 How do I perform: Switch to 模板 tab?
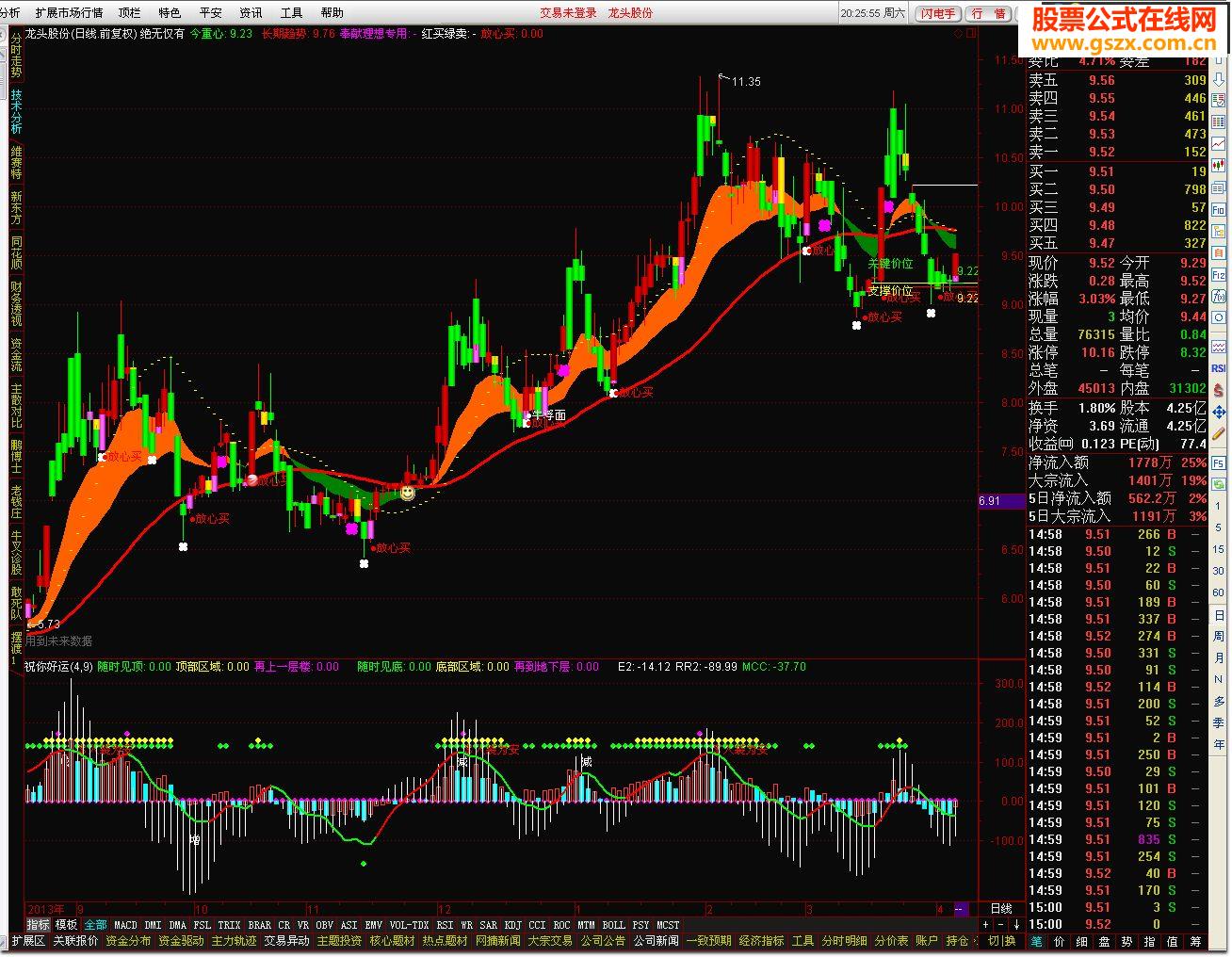click(x=66, y=925)
